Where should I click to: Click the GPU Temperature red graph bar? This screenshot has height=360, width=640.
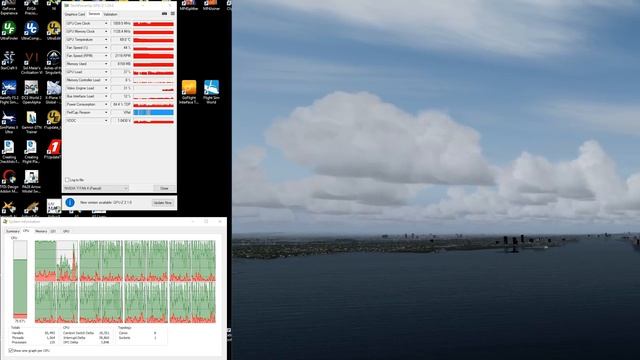click(x=153, y=40)
